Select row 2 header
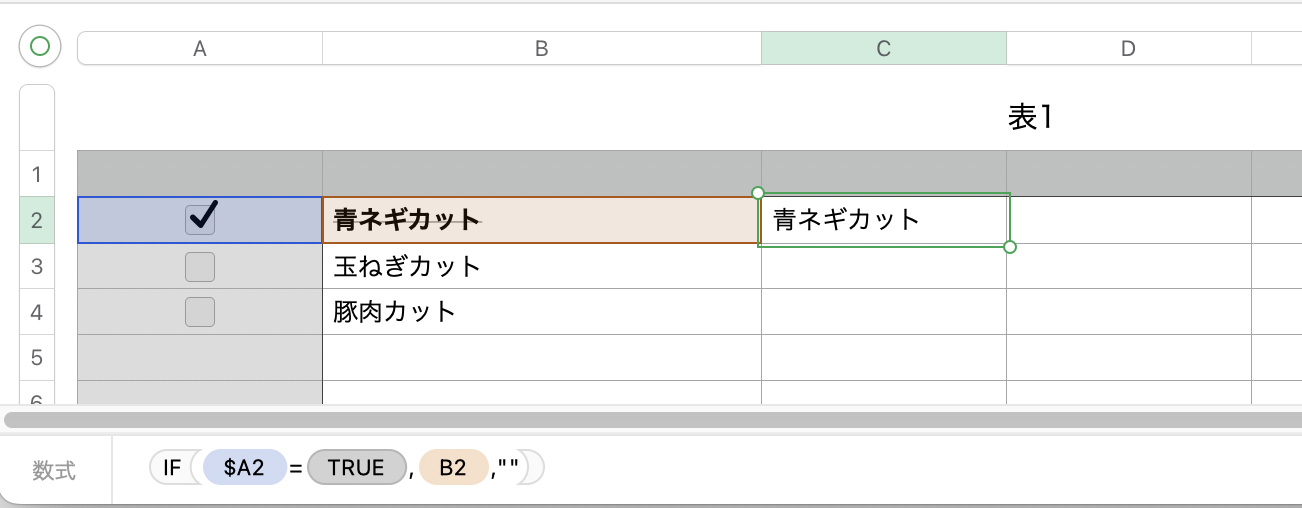Screen dimensions: 1302x508 pyautogui.click(x=37, y=220)
